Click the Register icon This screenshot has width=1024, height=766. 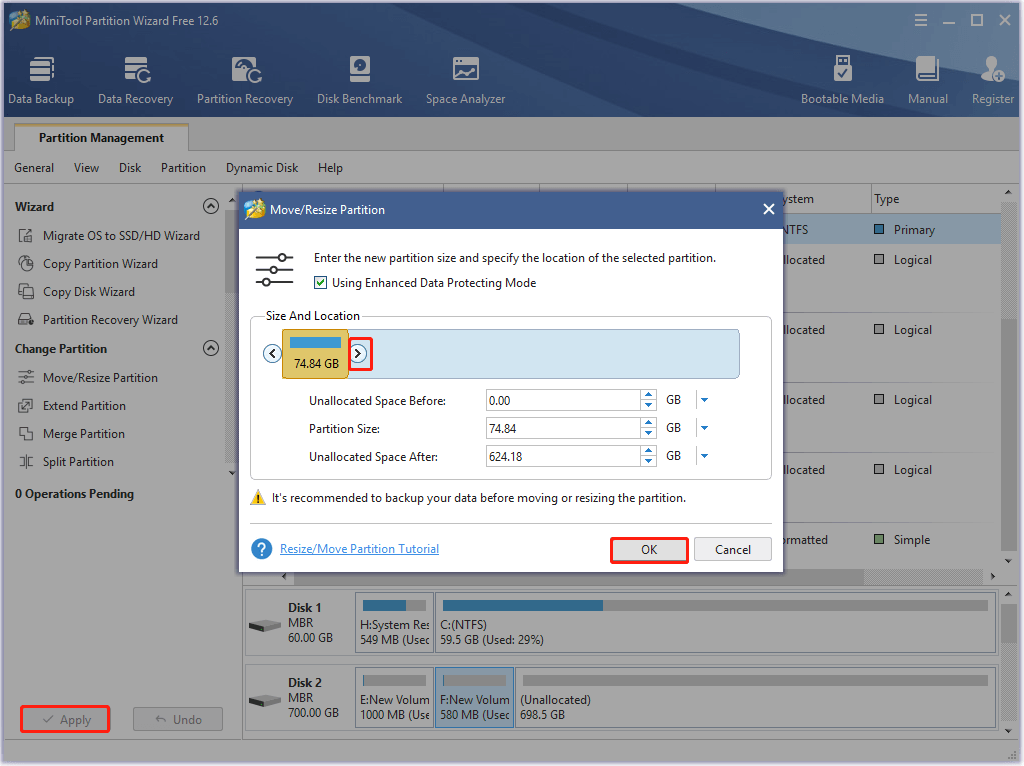993,80
